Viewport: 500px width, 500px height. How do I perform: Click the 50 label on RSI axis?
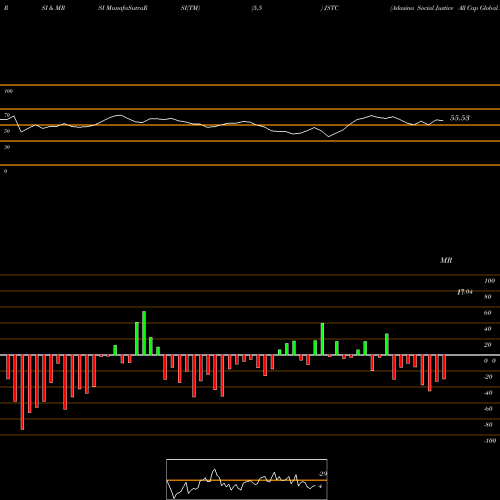[7, 131]
